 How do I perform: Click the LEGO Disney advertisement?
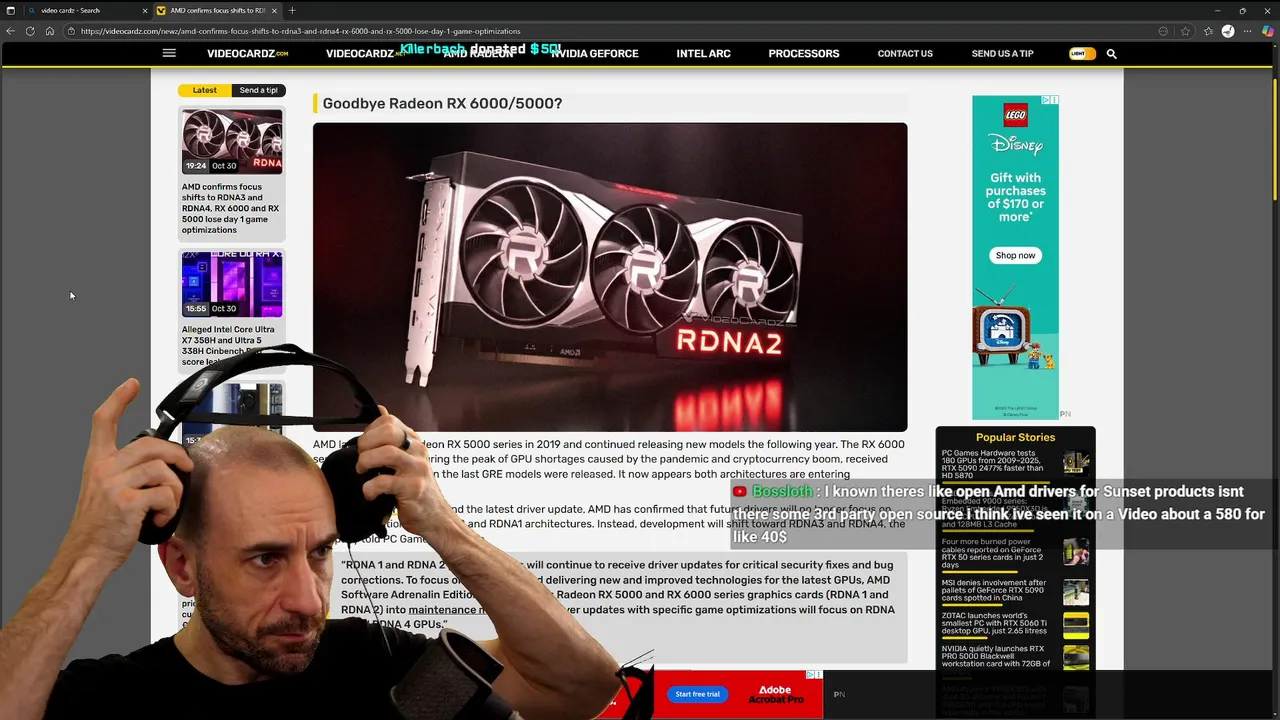click(1015, 258)
